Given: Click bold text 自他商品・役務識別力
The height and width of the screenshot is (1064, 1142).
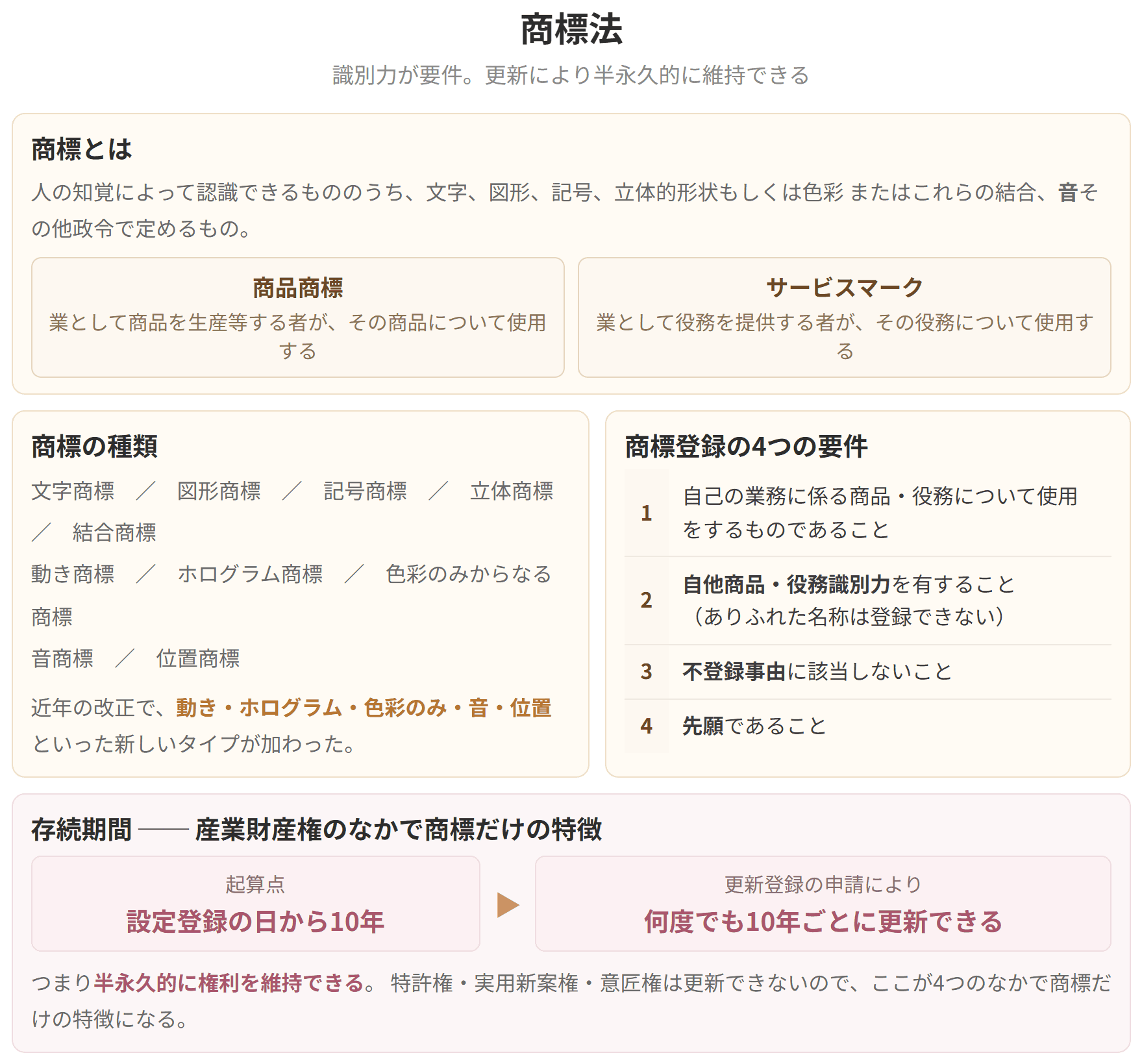Looking at the screenshot, I should coord(787,584).
